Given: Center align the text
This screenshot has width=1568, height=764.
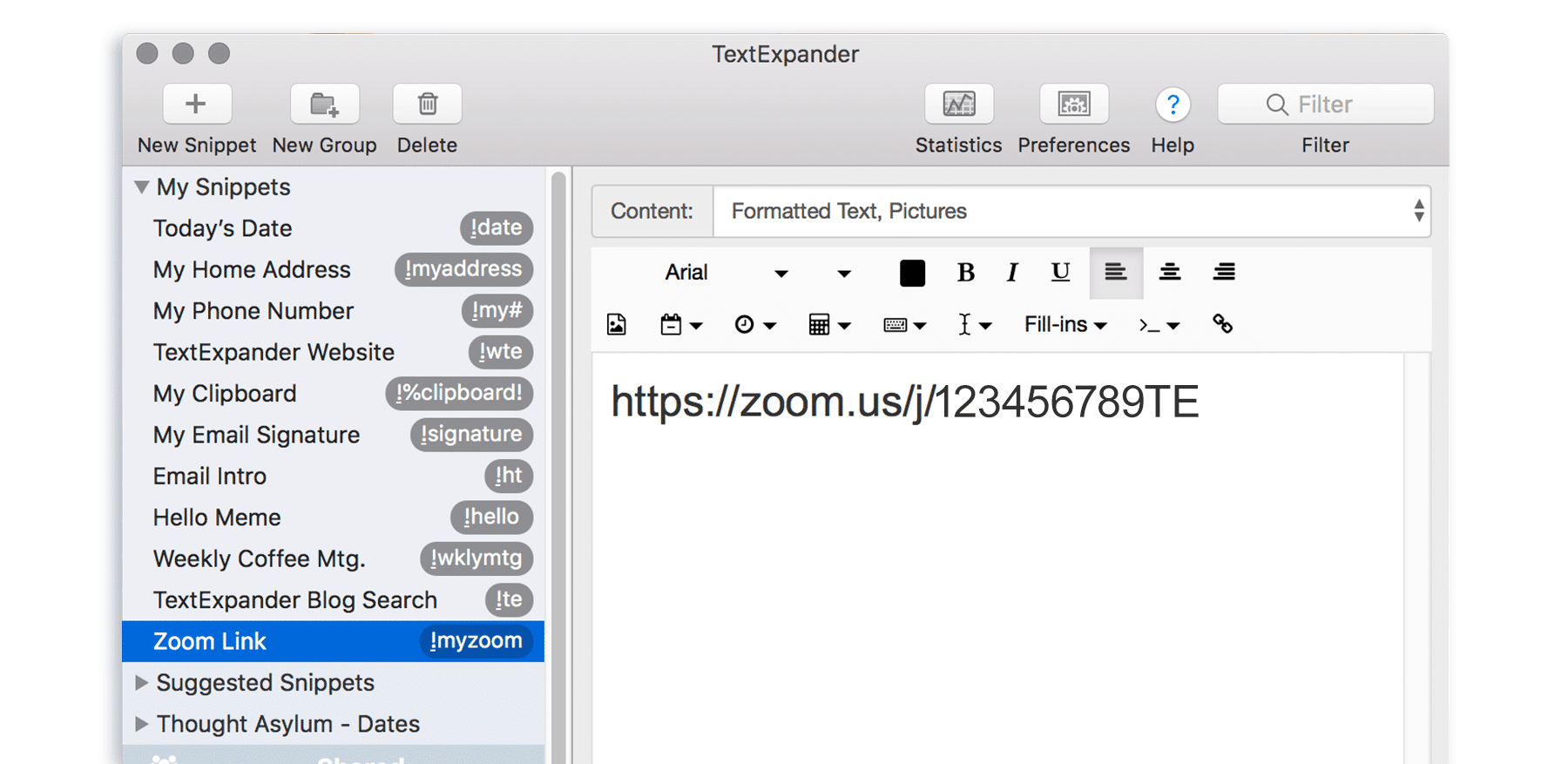Looking at the screenshot, I should 1170,273.
